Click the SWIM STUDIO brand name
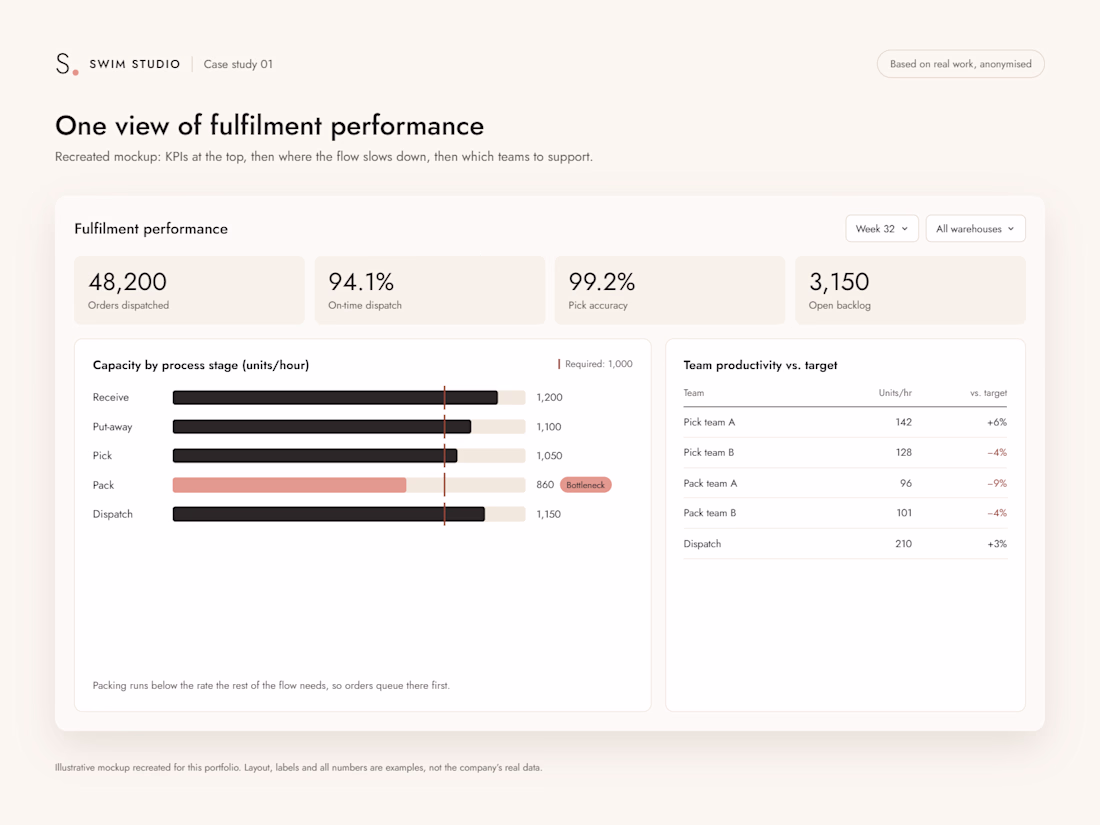The image size is (1100, 825). (135, 64)
